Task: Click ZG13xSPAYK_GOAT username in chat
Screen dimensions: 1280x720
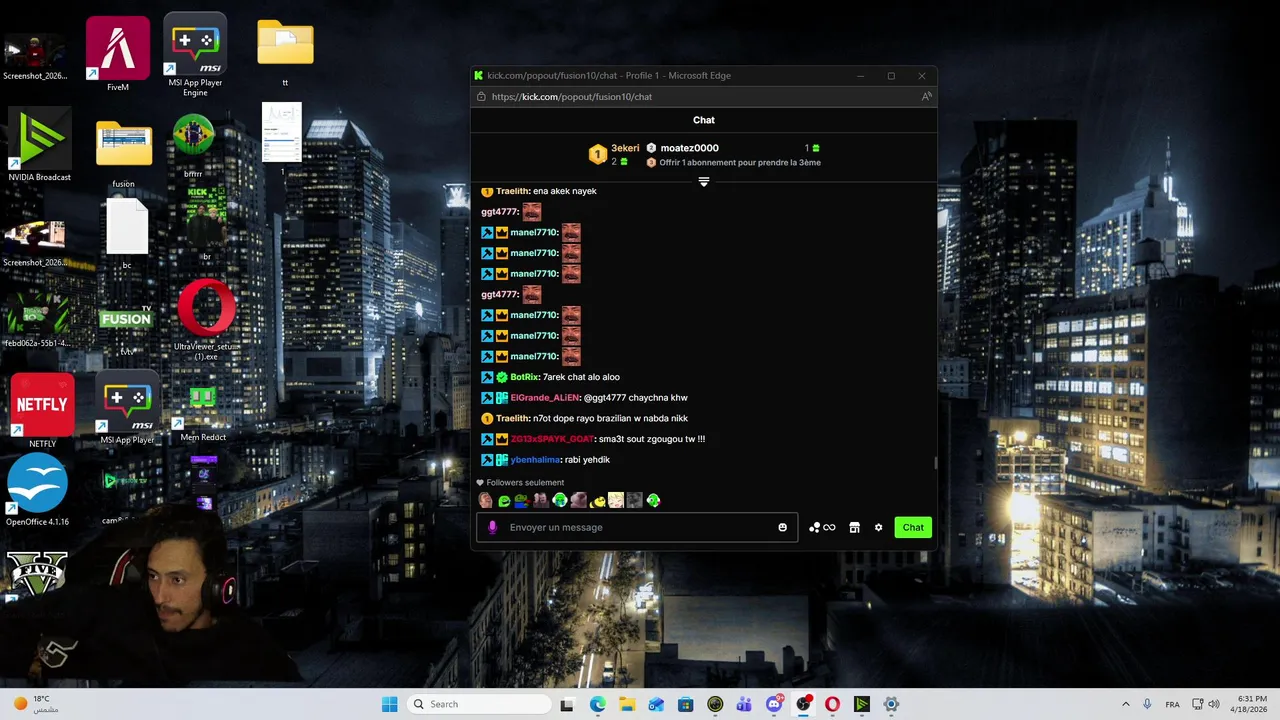Action: pyautogui.click(x=553, y=439)
